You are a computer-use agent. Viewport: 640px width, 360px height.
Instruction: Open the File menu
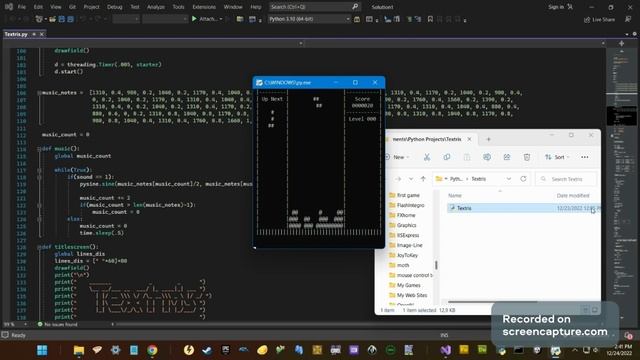[x=22, y=7]
